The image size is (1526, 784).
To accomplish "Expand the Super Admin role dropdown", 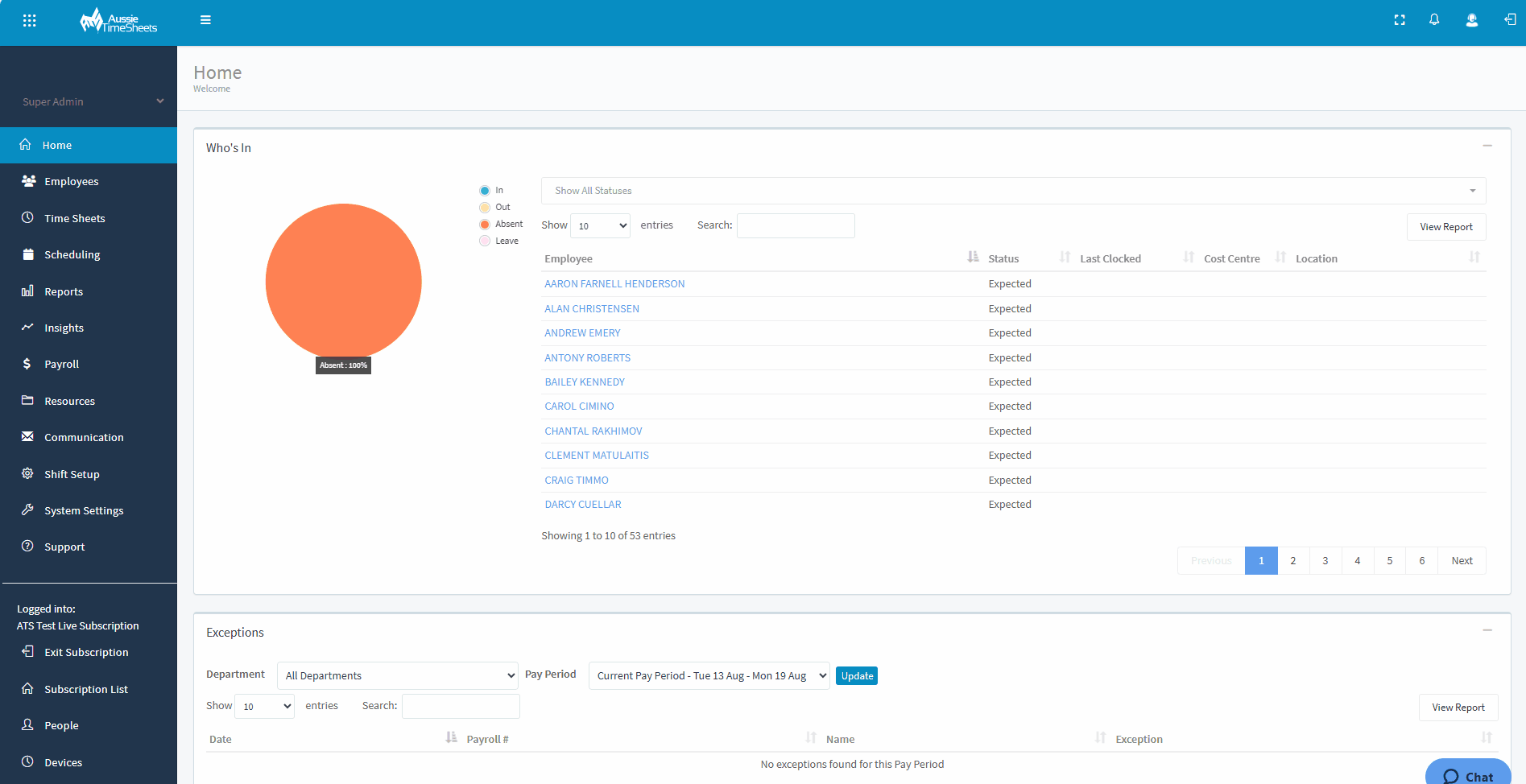I will pyautogui.click(x=93, y=101).
